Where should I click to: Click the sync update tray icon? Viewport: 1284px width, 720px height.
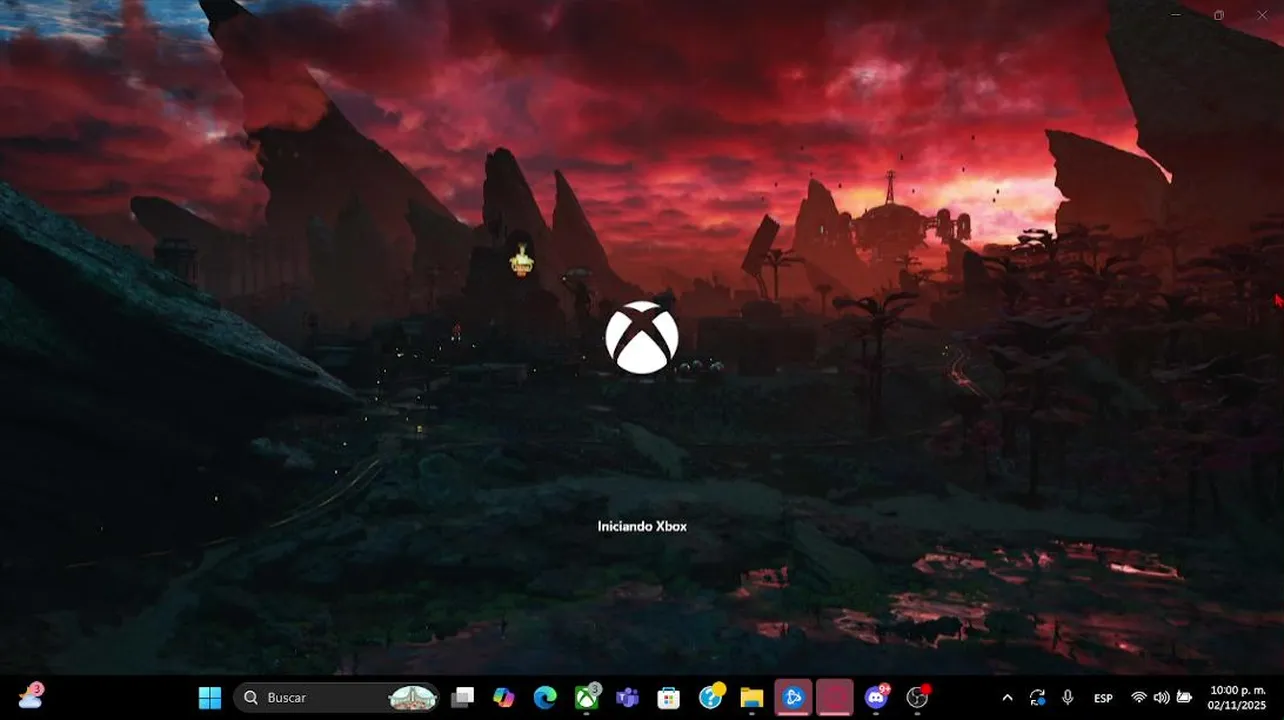point(1037,697)
